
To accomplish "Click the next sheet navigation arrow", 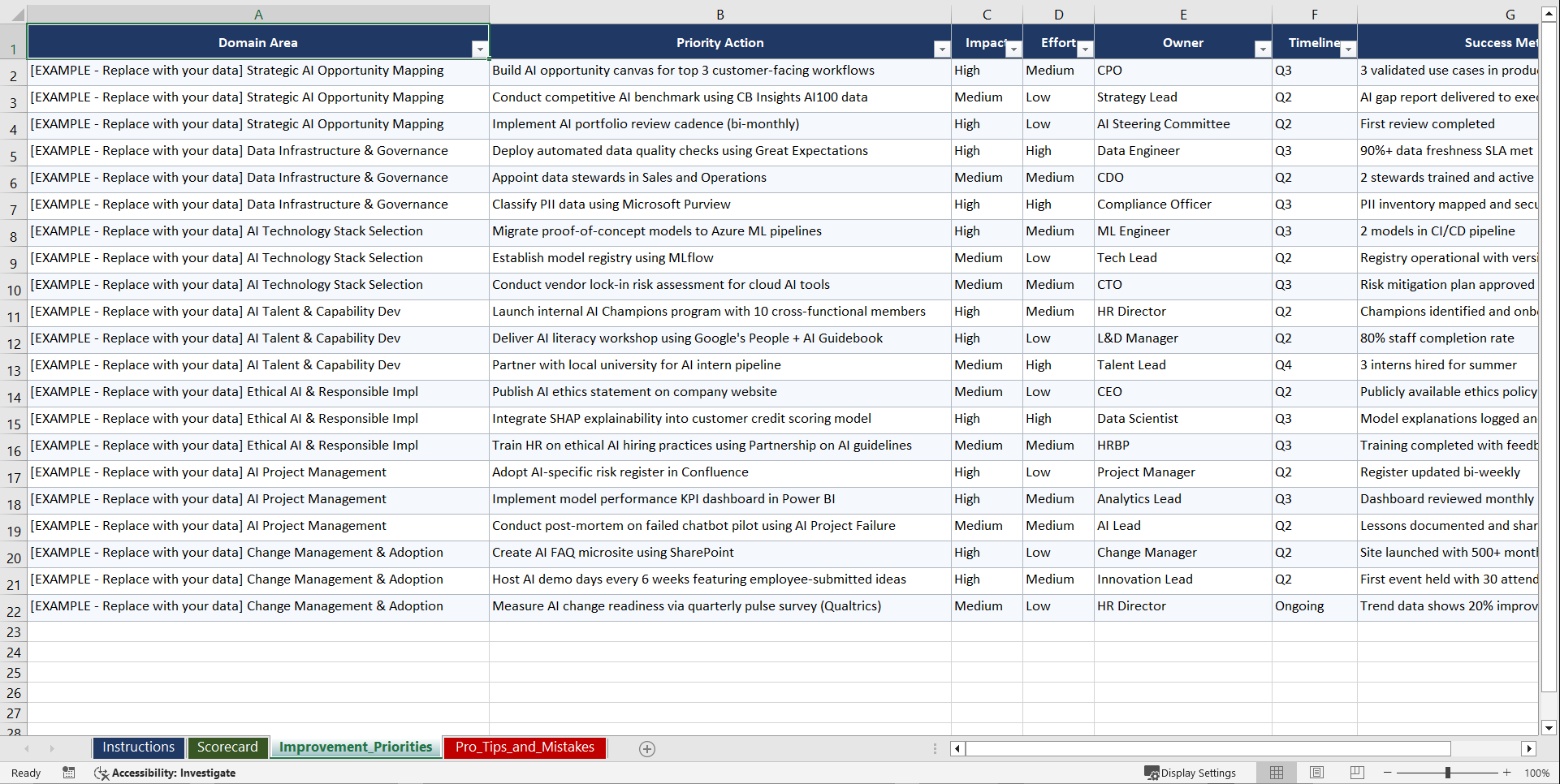I will pos(52,748).
